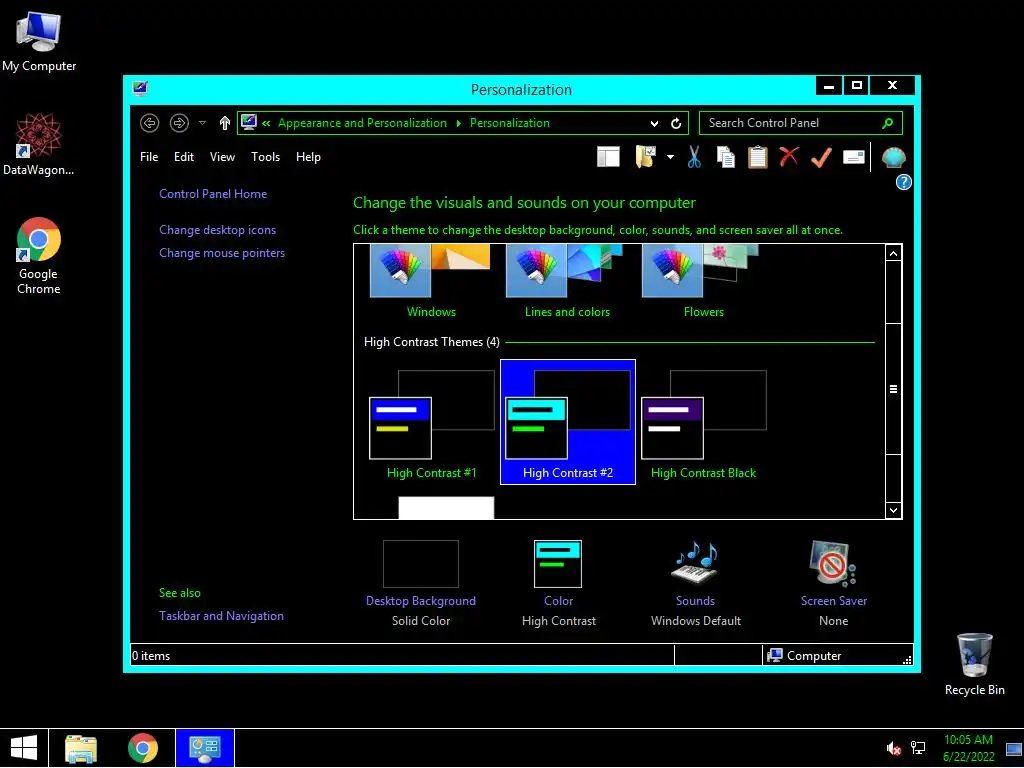This screenshot has width=1024, height=768.
Task: Click the Forward navigation arrow
Action: tap(179, 123)
